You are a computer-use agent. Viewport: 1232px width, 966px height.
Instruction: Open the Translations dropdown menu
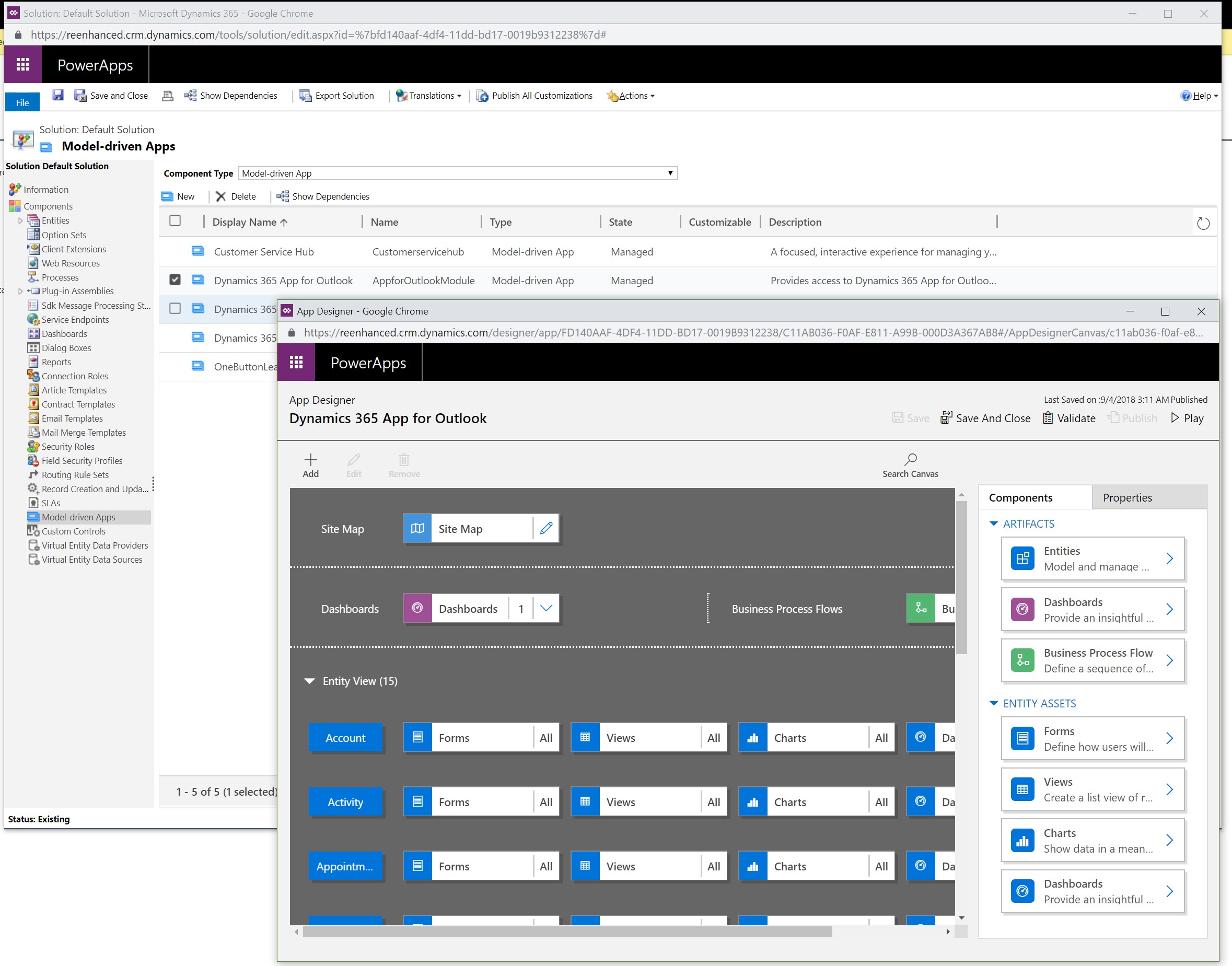[x=429, y=96]
